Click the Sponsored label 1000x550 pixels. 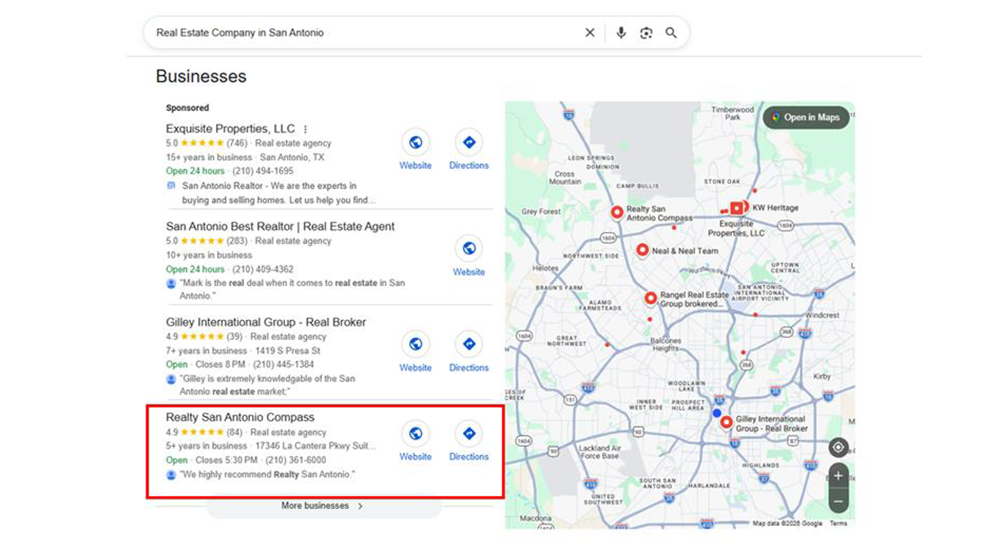[x=187, y=108]
